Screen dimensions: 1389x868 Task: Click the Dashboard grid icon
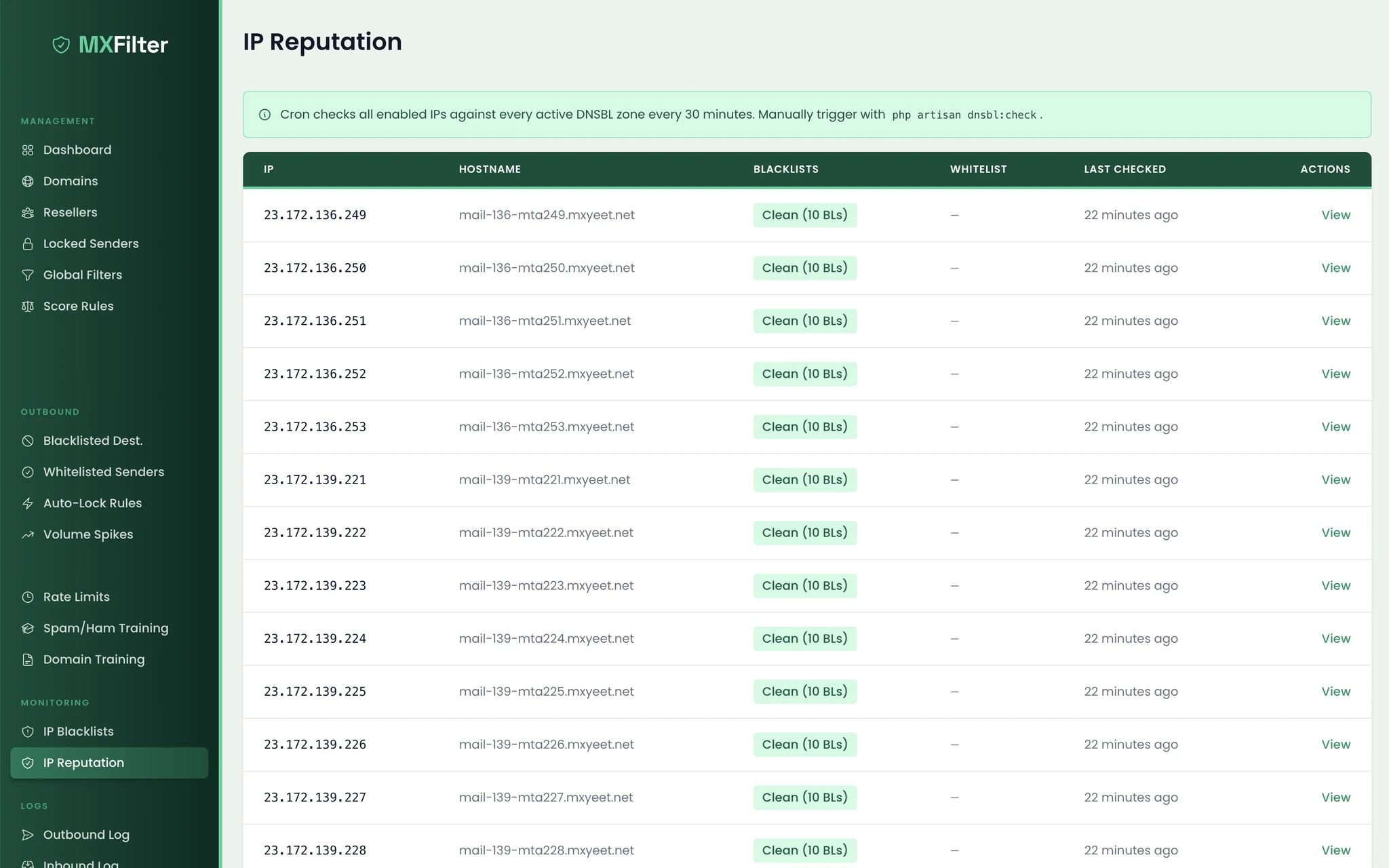[x=28, y=150]
